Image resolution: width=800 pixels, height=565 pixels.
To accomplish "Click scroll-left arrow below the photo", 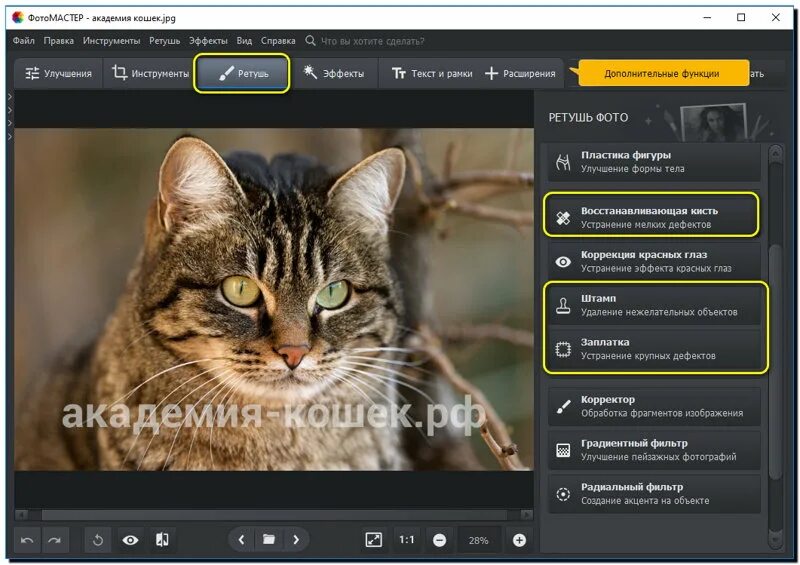I will coord(20,514).
